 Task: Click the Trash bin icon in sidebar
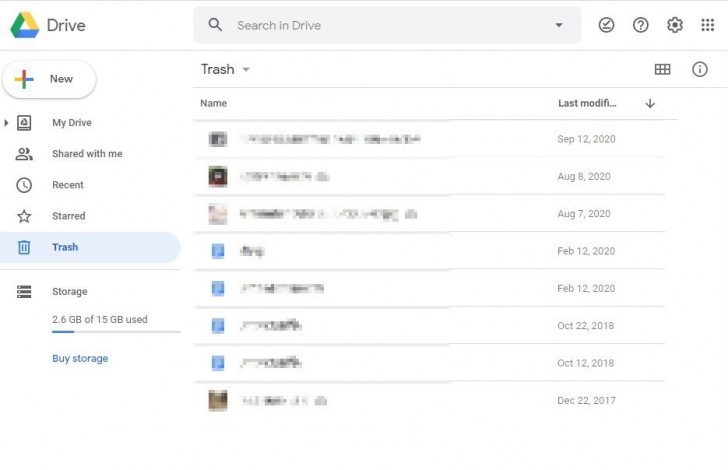click(x=24, y=247)
